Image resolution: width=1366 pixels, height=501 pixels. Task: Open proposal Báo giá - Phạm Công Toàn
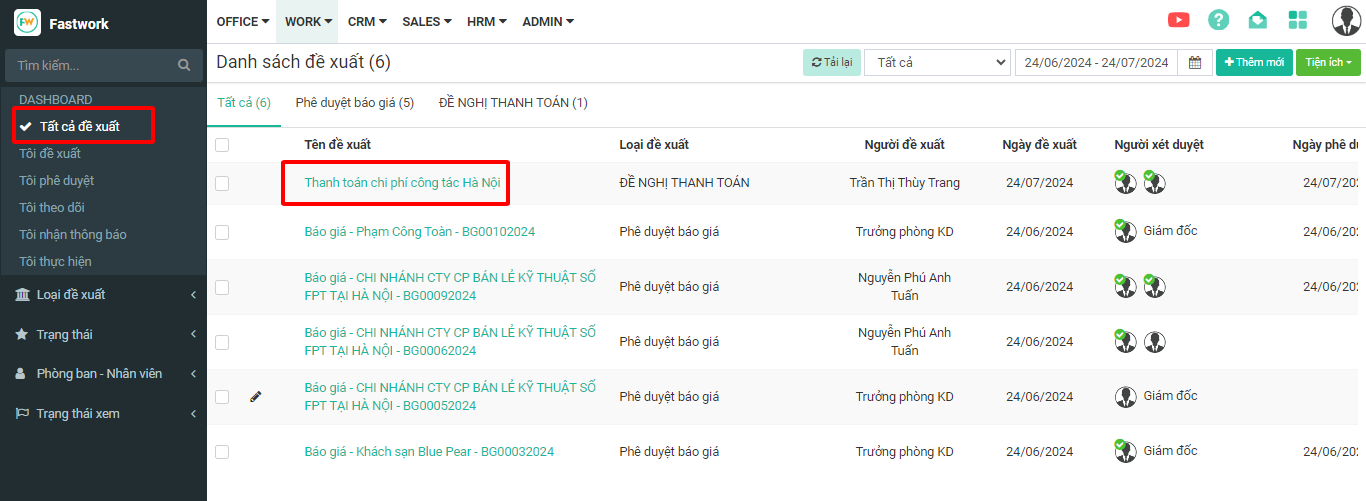pos(419,232)
